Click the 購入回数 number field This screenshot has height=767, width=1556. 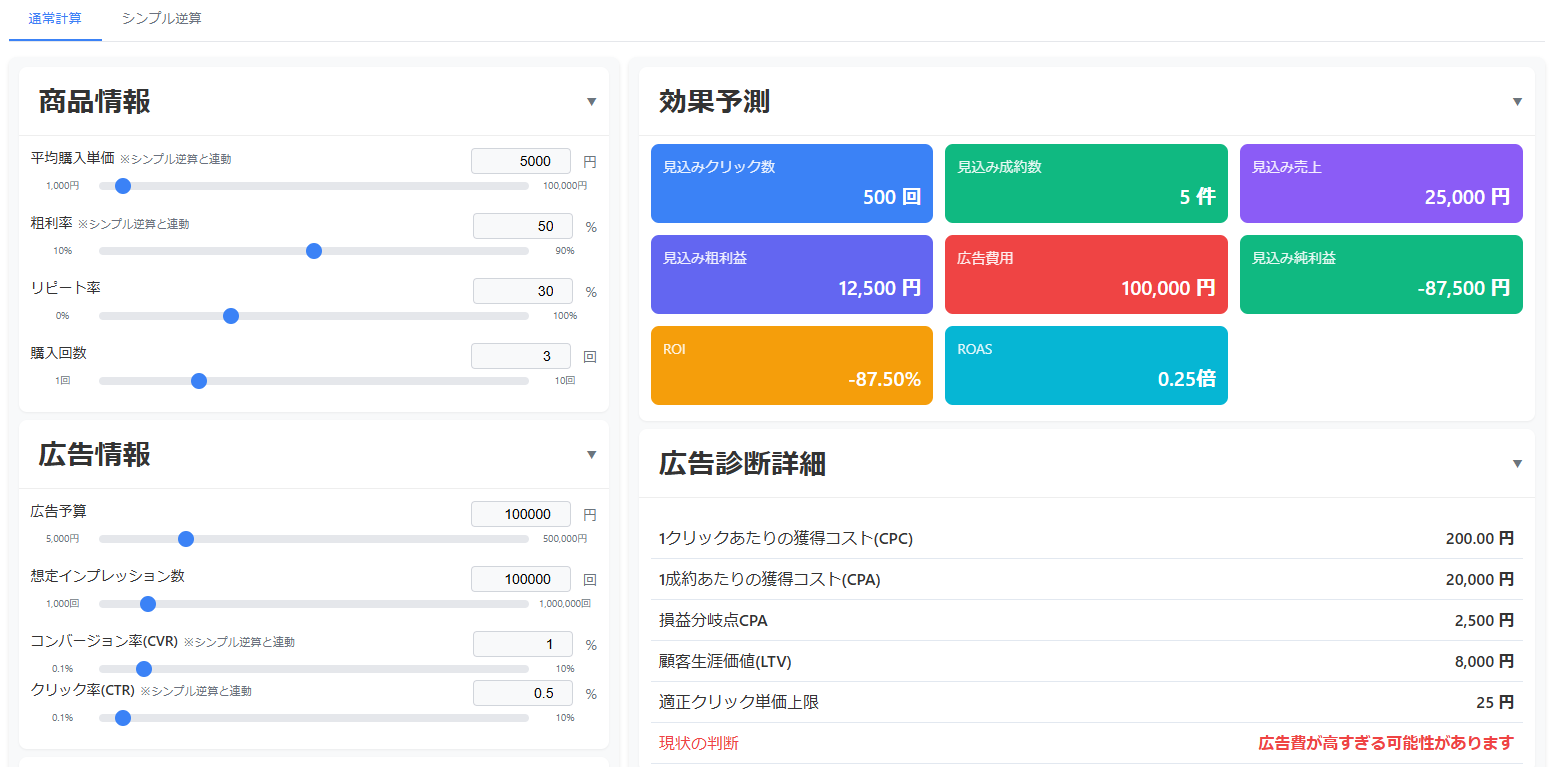521,356
